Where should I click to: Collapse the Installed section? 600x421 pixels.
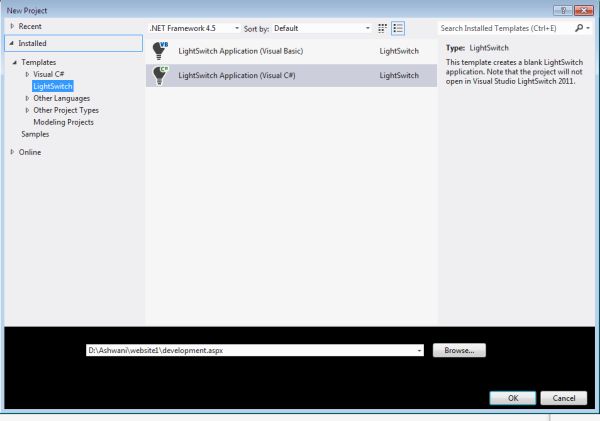pyautogui.click(x=11, y=43)
